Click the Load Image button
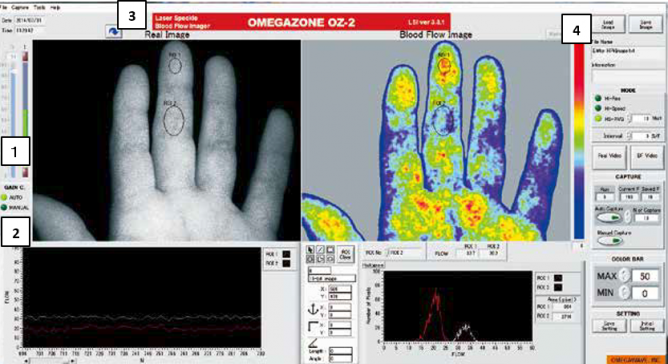 [x=608, y=25]
